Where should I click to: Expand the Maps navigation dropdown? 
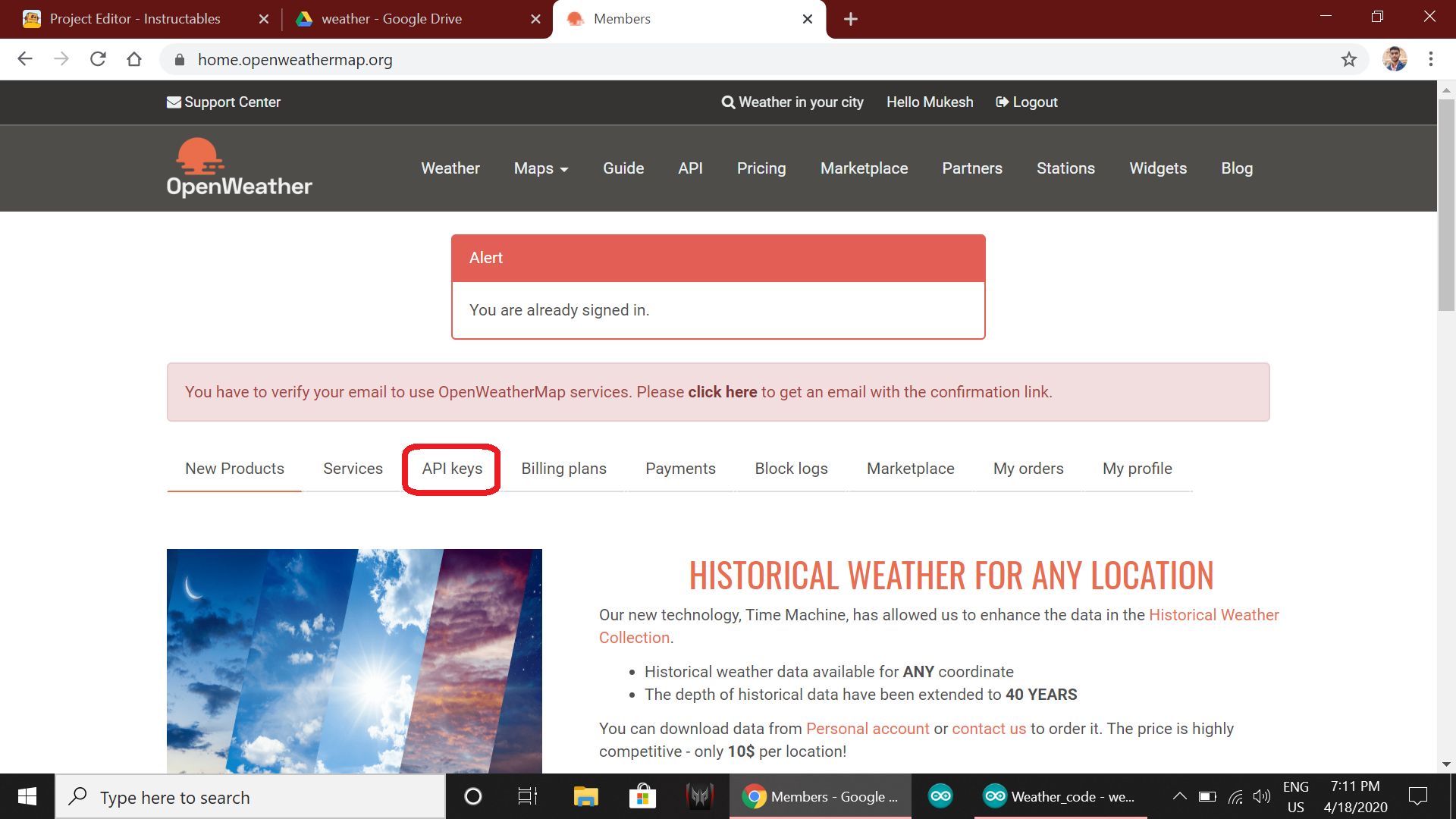pyautogui.click(x=541, y=168)
